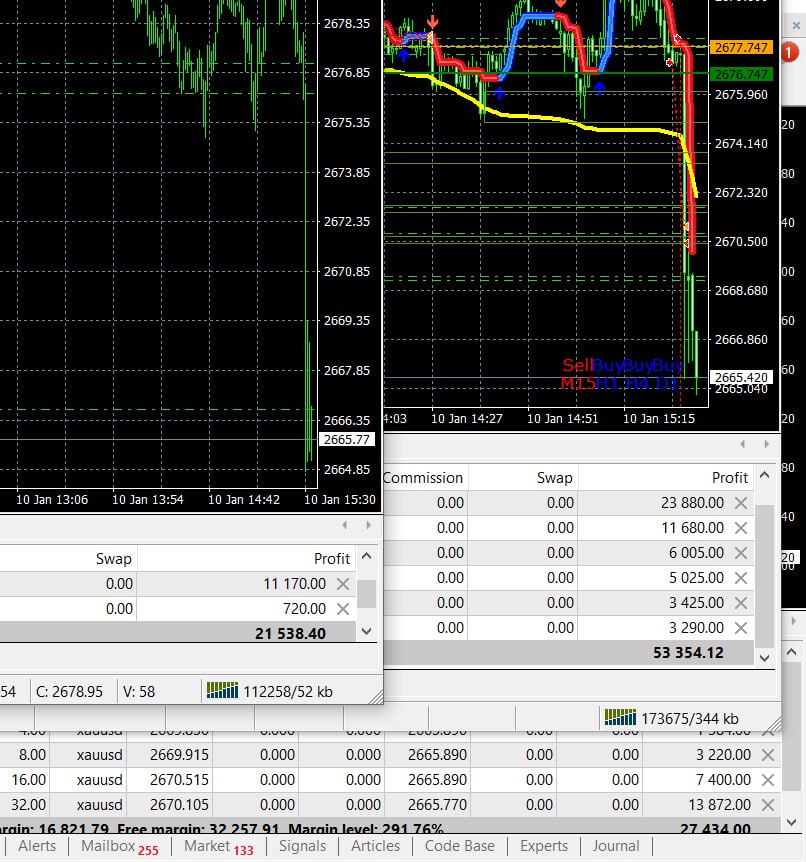This screenshot has width=806, height=862.
Task: Open the Mailbox tab
Action: (119, 847)
